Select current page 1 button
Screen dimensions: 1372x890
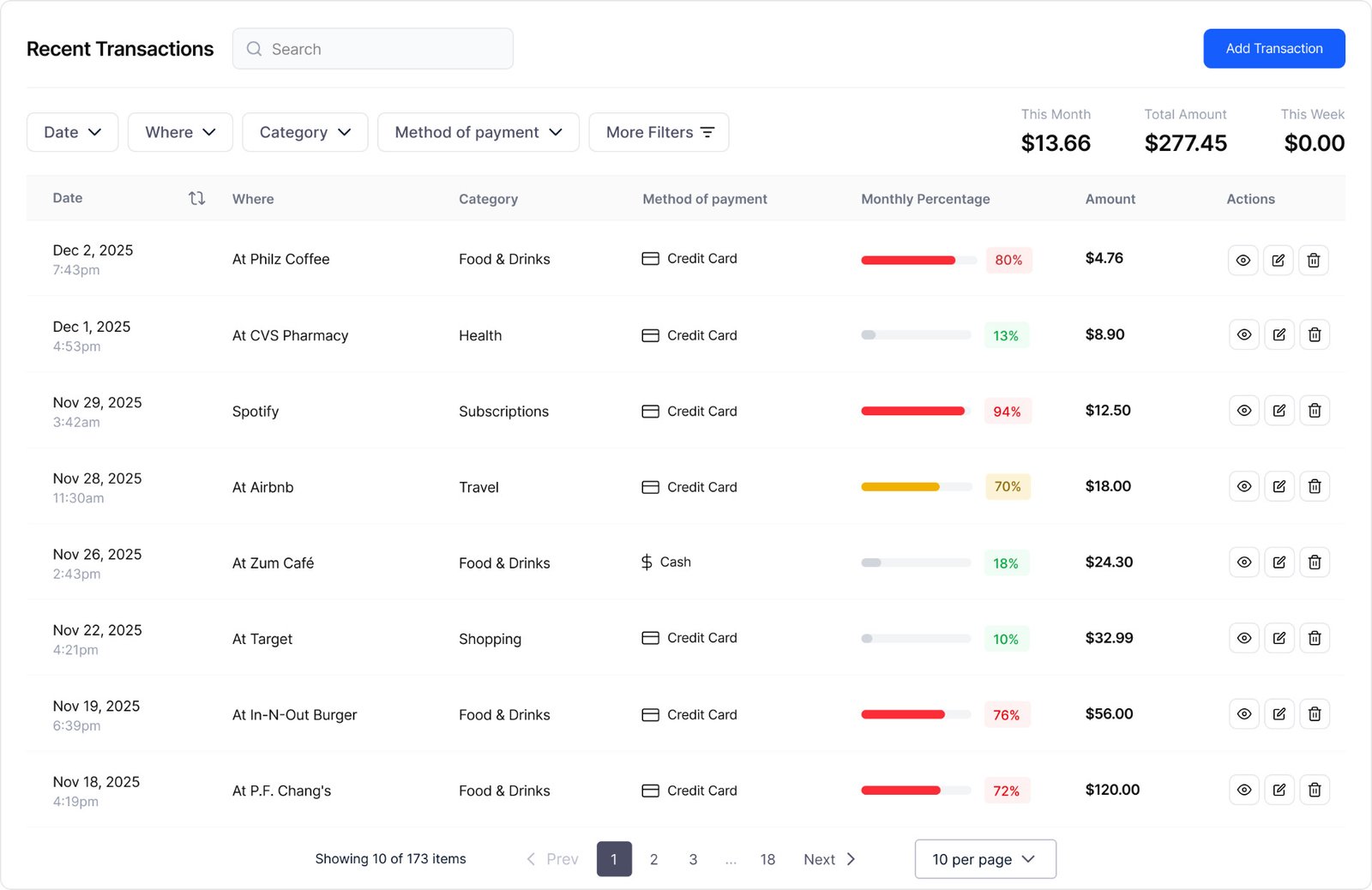(x=614, y=859)
